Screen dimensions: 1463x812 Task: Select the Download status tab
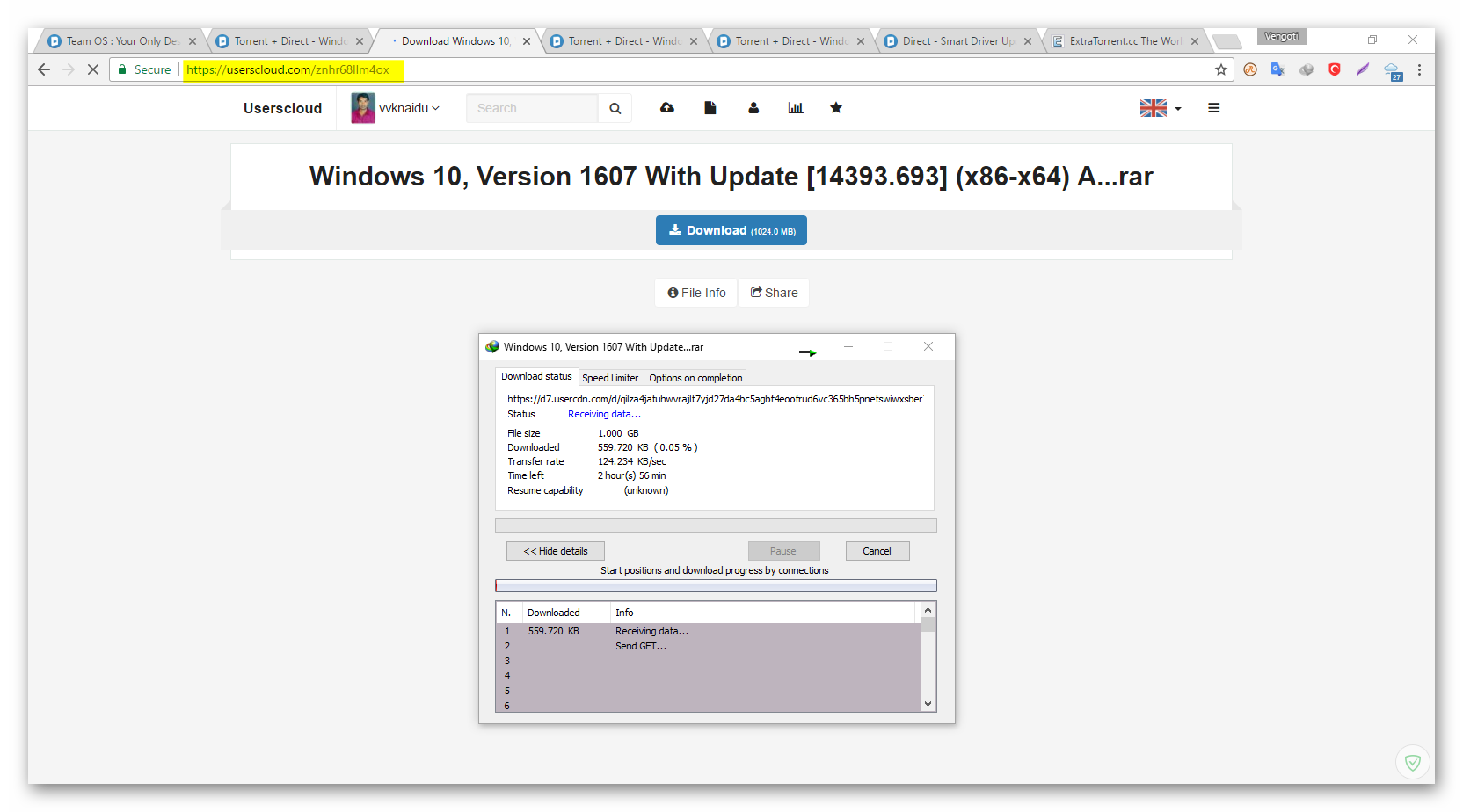(x=536, y=376)
